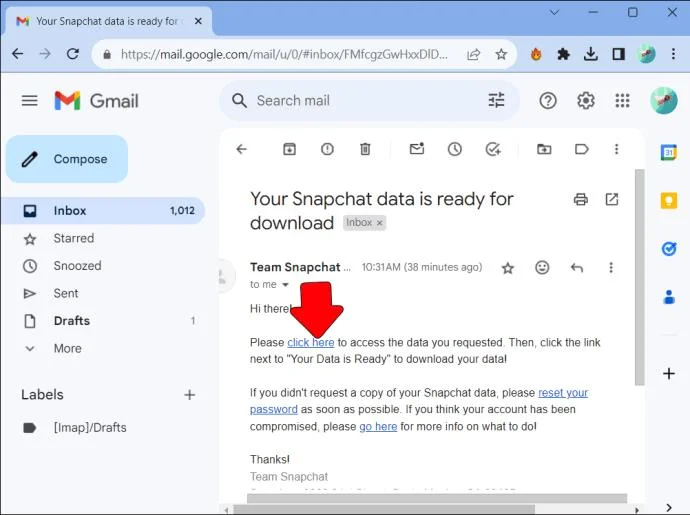This screenshot has width=690, height=515.
Task: Toggle the browser side panel
Action: tap(618, 54)
